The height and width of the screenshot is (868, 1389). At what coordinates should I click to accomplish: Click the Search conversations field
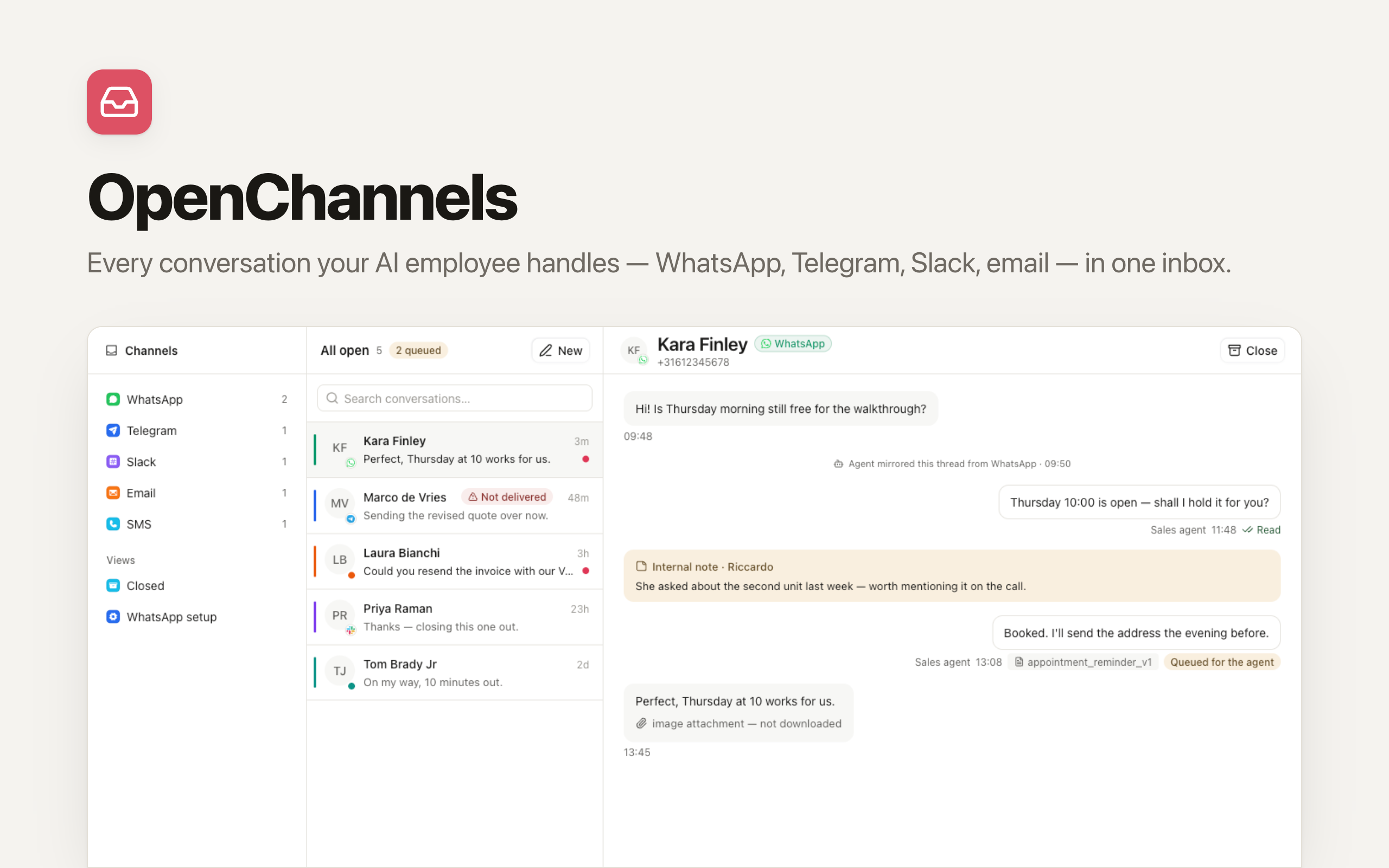455,398
